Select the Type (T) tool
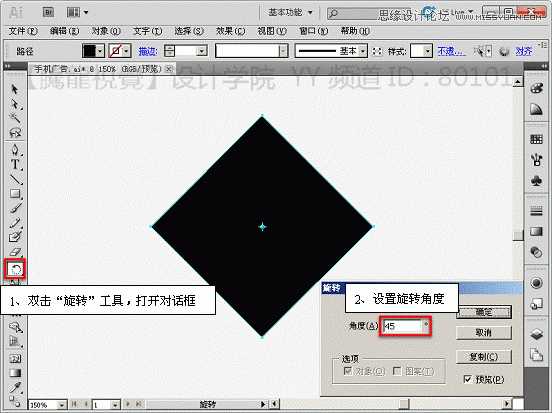 tap(14, 164)
